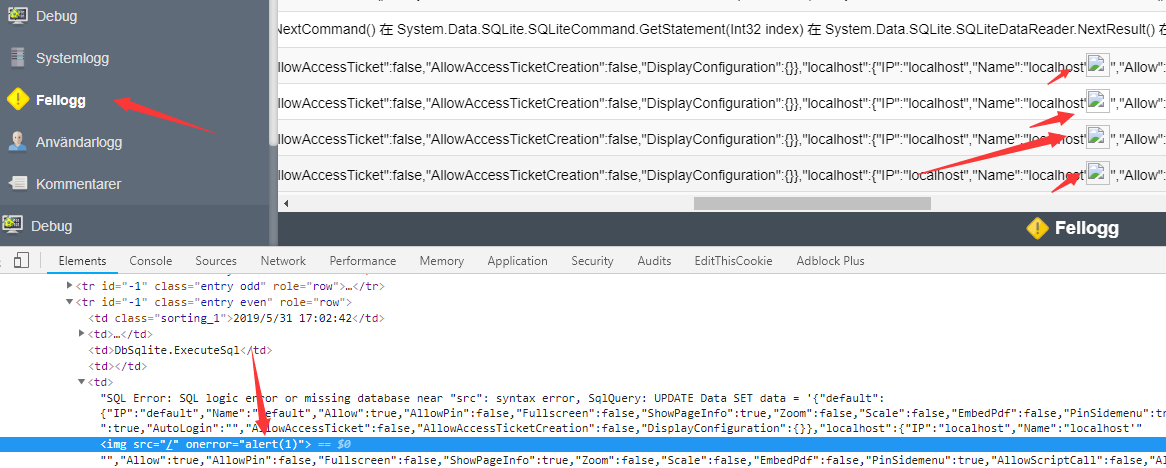Toggle the DevTools device toolbar icon
1166x468 pixels.
[x=22, y=260]
